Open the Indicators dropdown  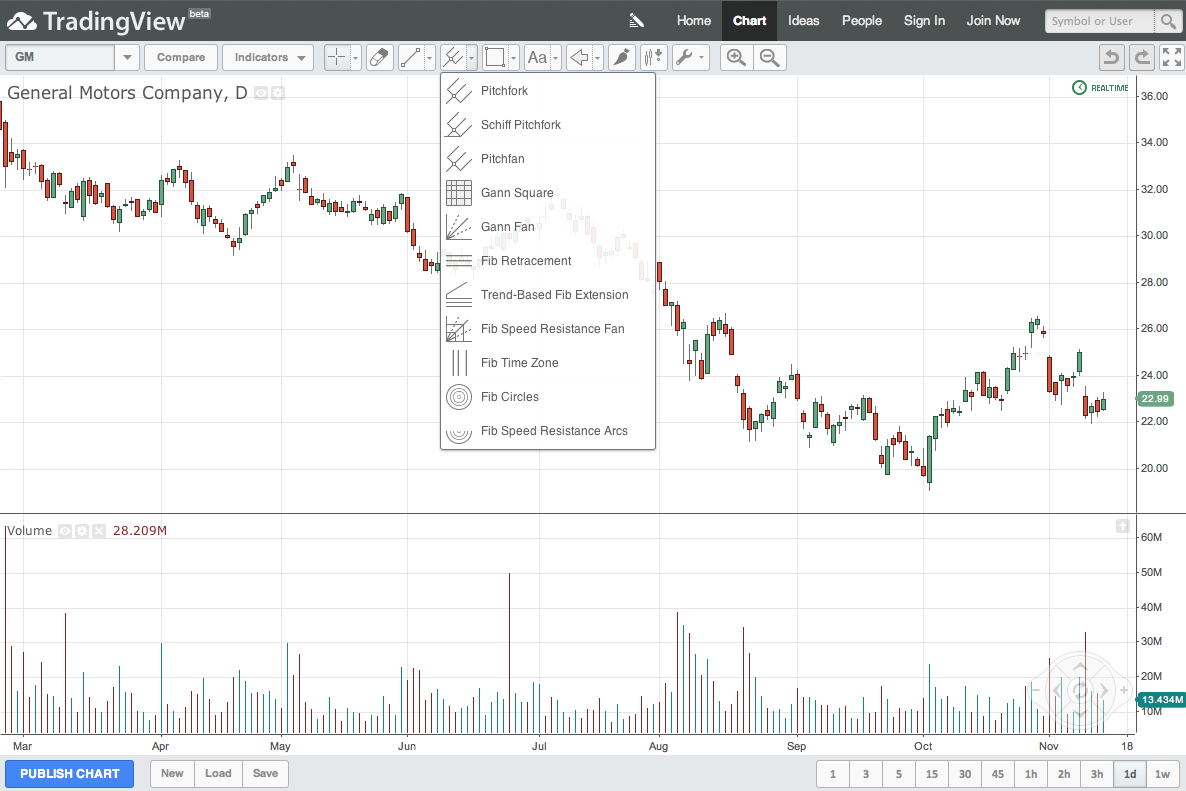pos(268,58)
